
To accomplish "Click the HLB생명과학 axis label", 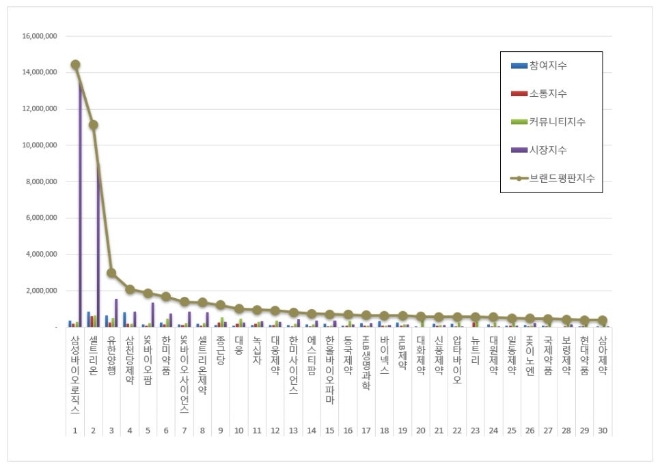I will [366, 362].
